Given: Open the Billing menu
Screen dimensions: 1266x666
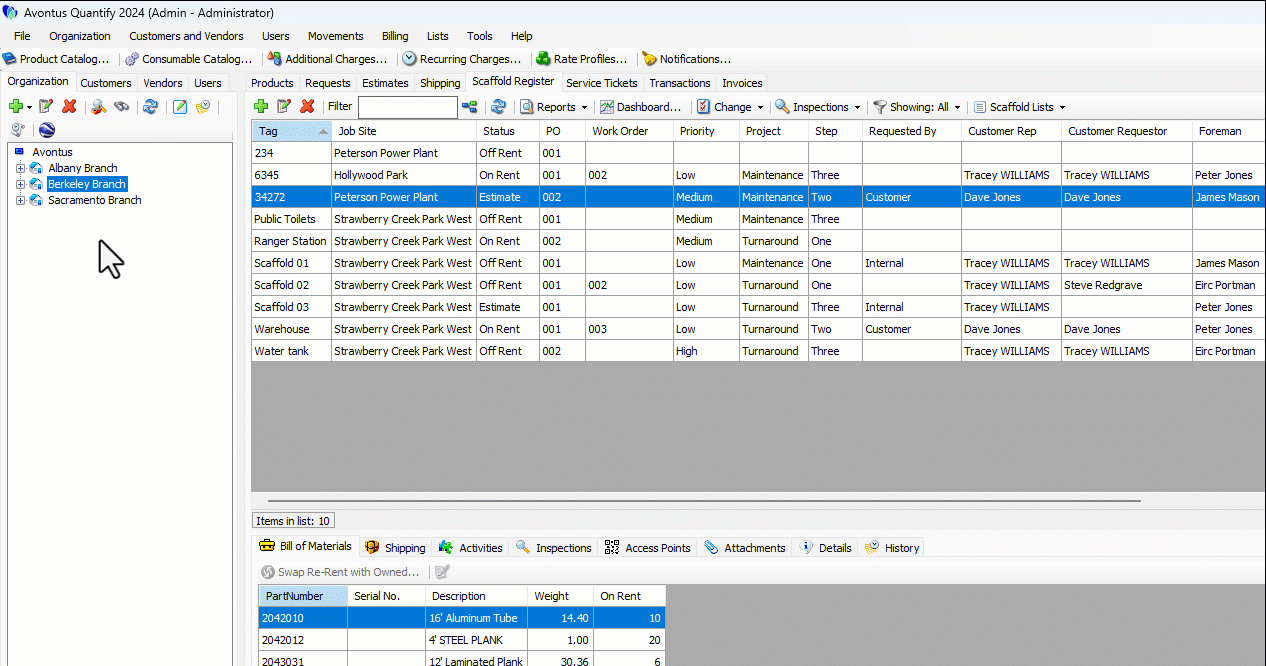Looking at the screenshot, I should coord(395,36).
